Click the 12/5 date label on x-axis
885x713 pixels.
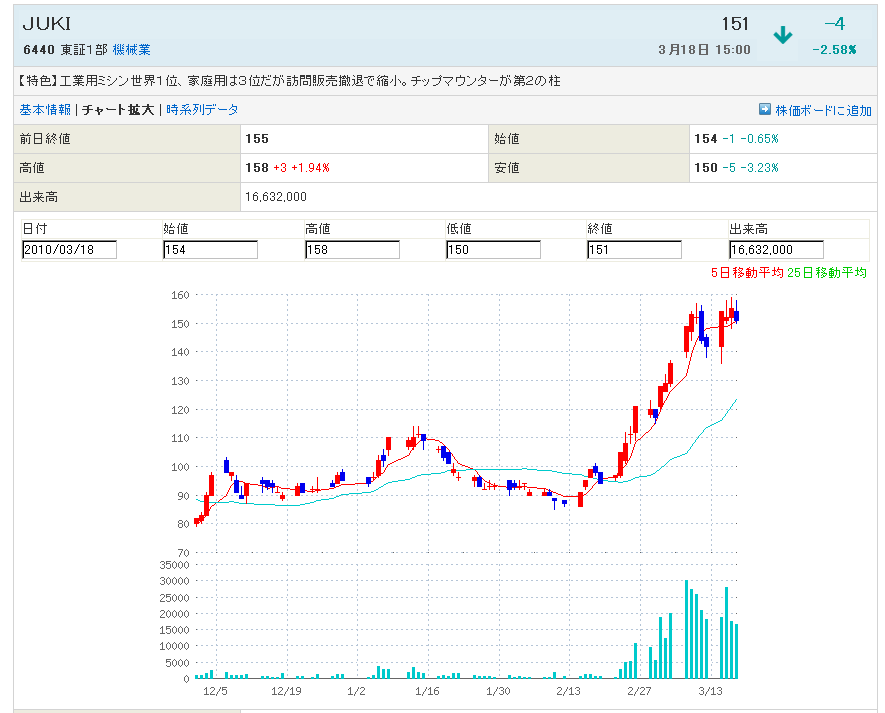coord(215,691)
